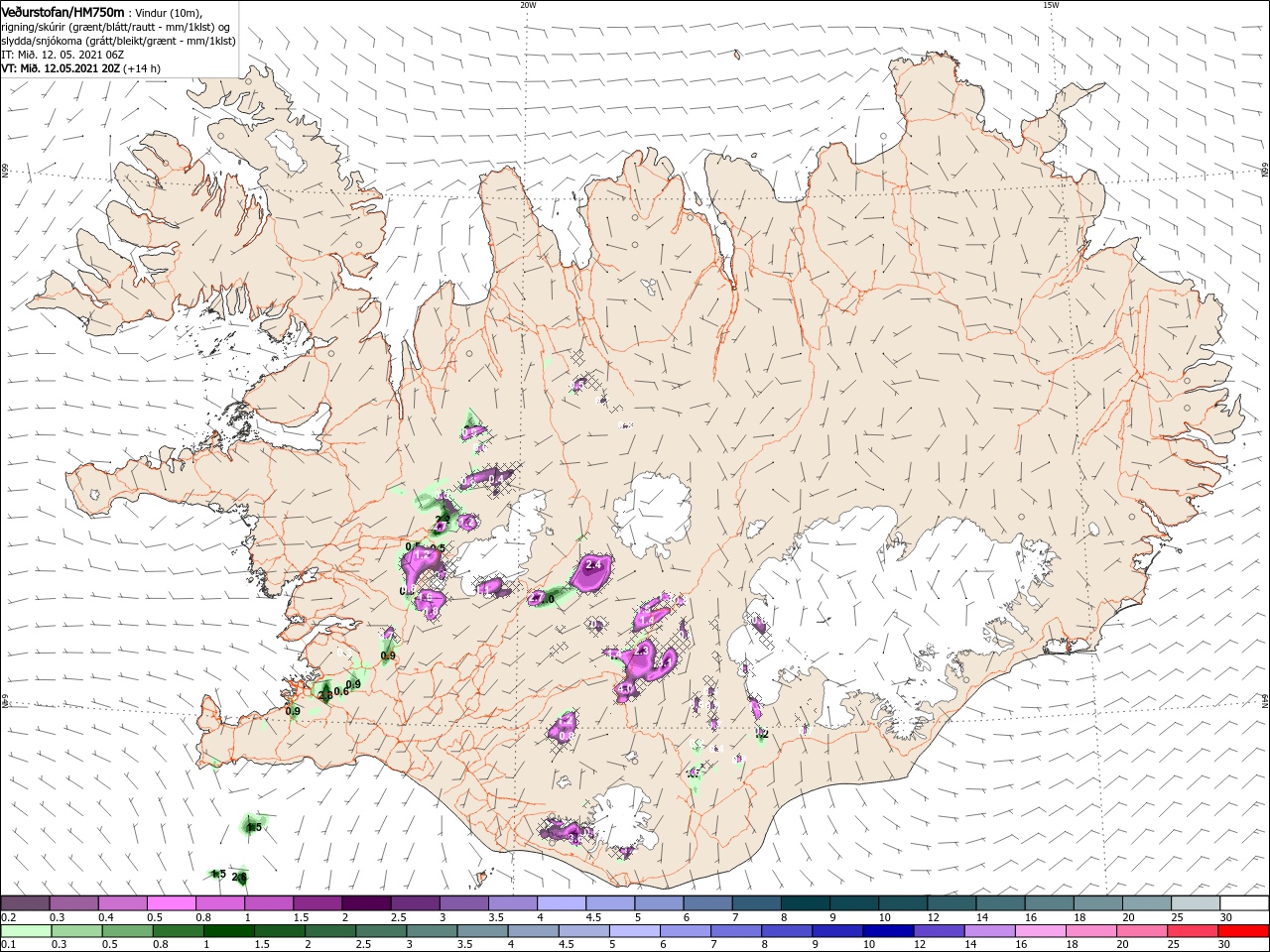The width and height of the screenshot is (1270, 952).
Task: Pick the pale lavender 5 swatch, lower legend row
Action: [x=635, y=931]
